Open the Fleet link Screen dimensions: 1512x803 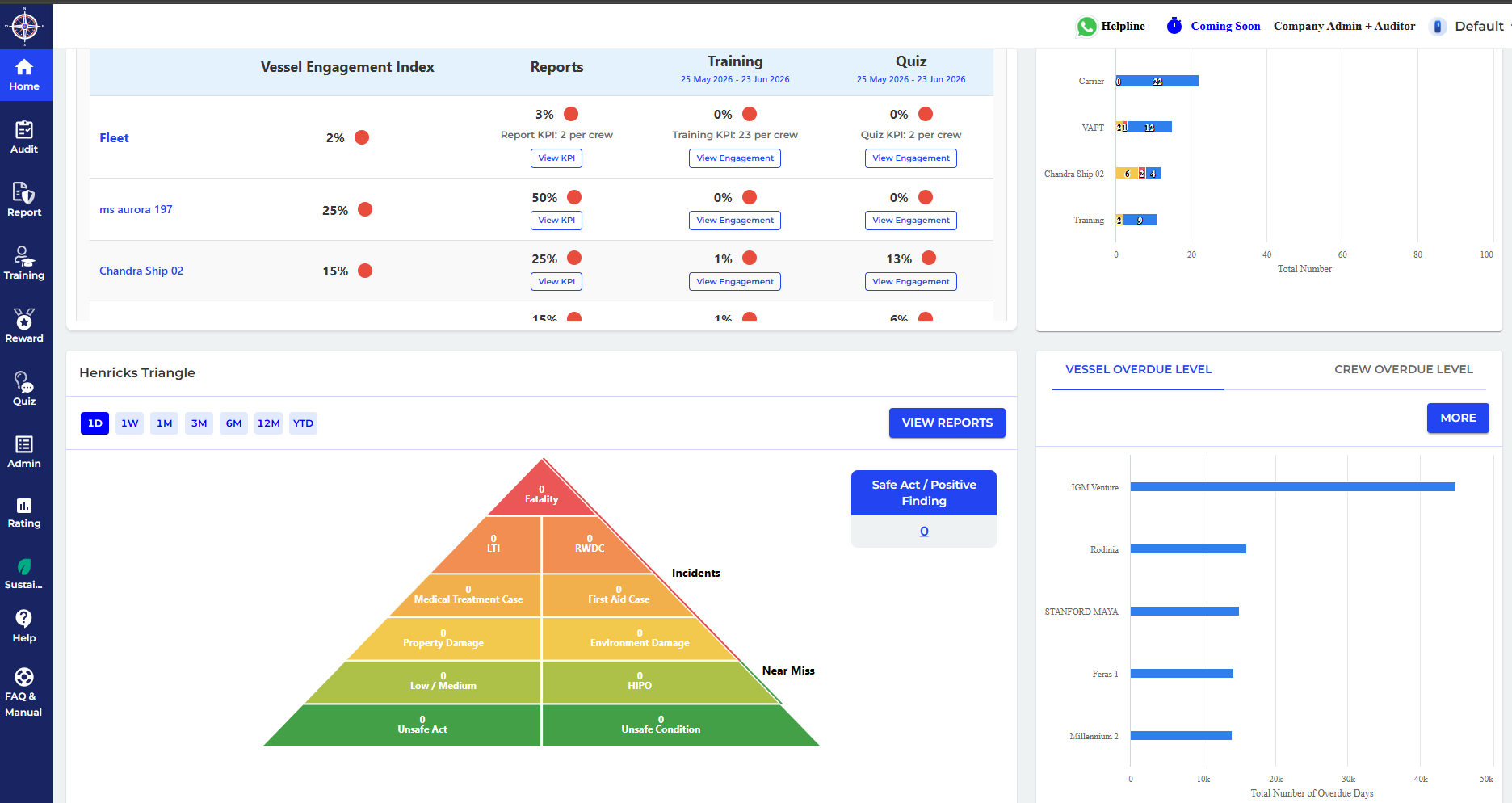(114, 138)
